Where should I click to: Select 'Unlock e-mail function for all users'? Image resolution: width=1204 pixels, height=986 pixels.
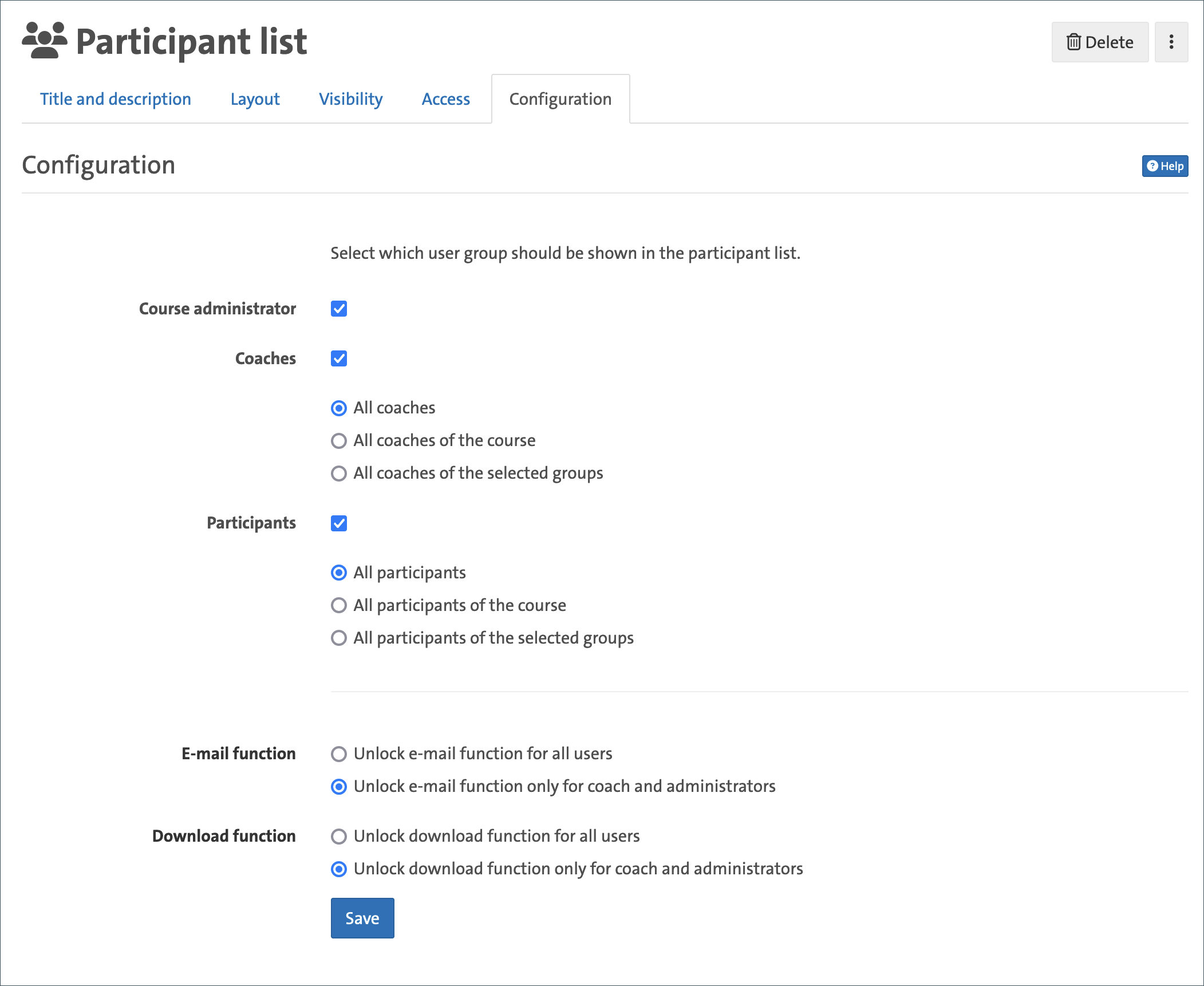[x=340, y=754]
